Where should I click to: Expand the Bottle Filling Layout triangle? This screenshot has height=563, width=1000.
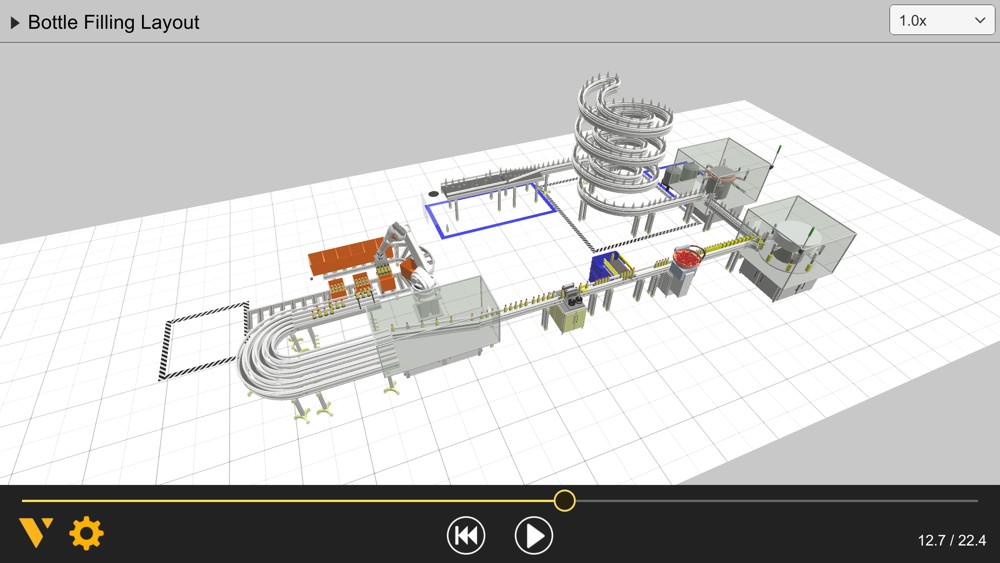[x=15, y=23]
